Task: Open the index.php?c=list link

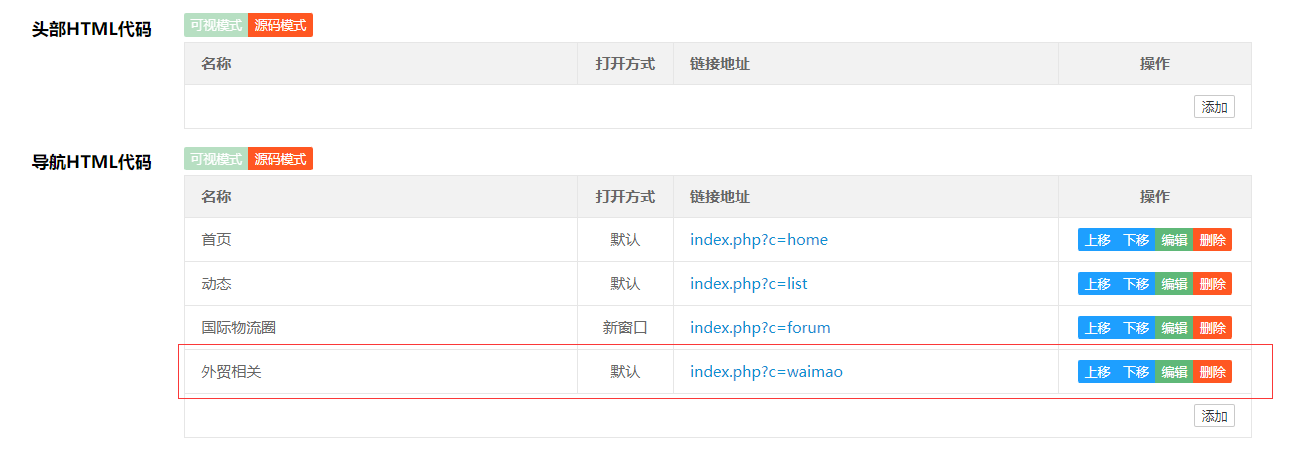Action: [748, 284]
